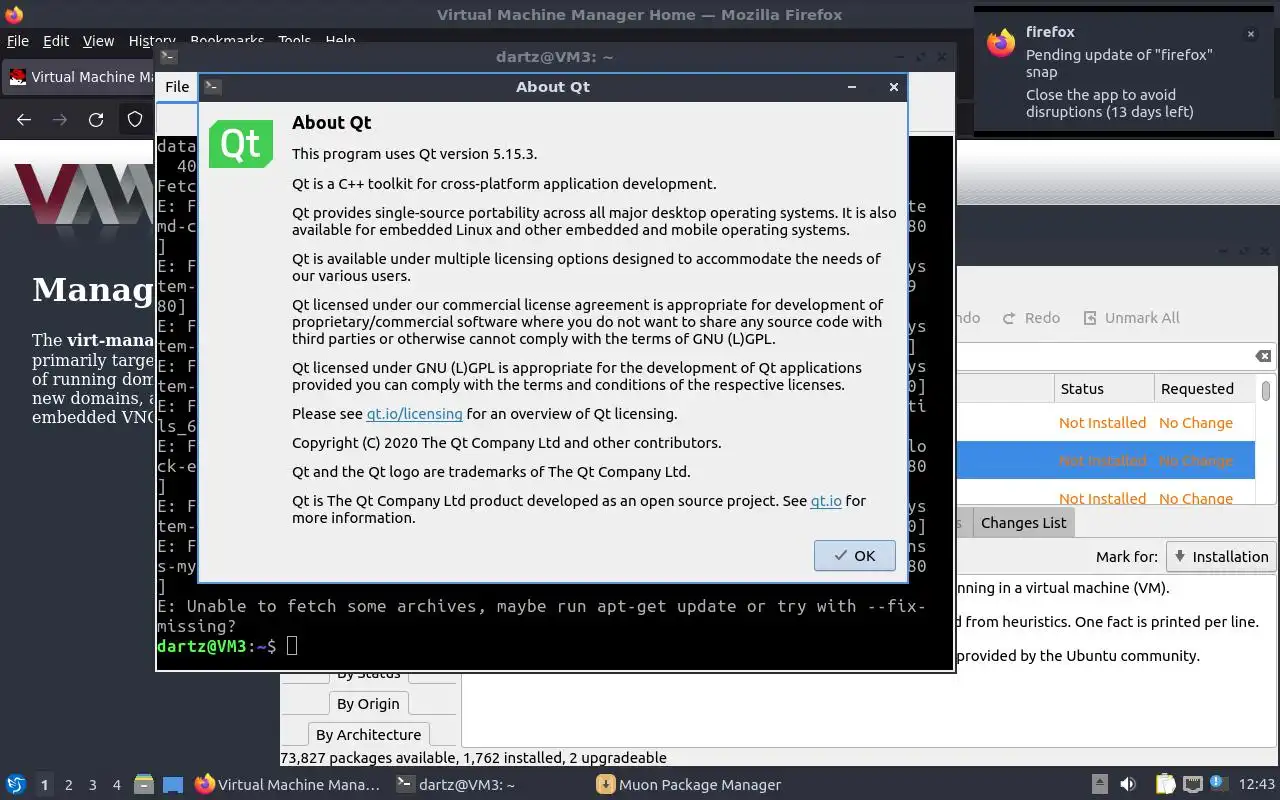Minimize the About Qt dialog
This screenshot has height=800, width=1280.
coord(852,87)
